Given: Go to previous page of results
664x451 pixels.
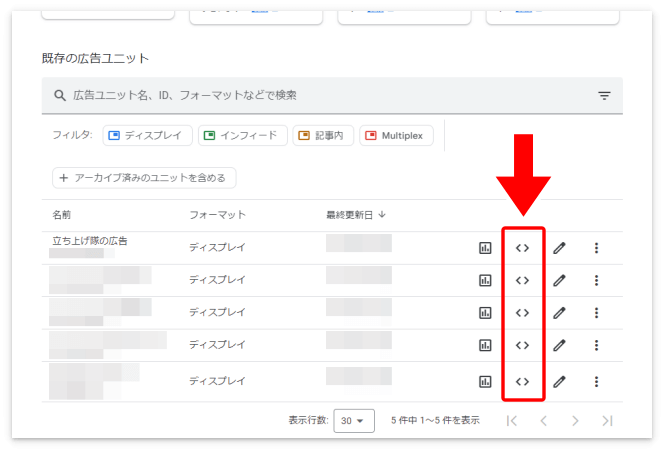Looking at the screenshot, I should 544,421.
